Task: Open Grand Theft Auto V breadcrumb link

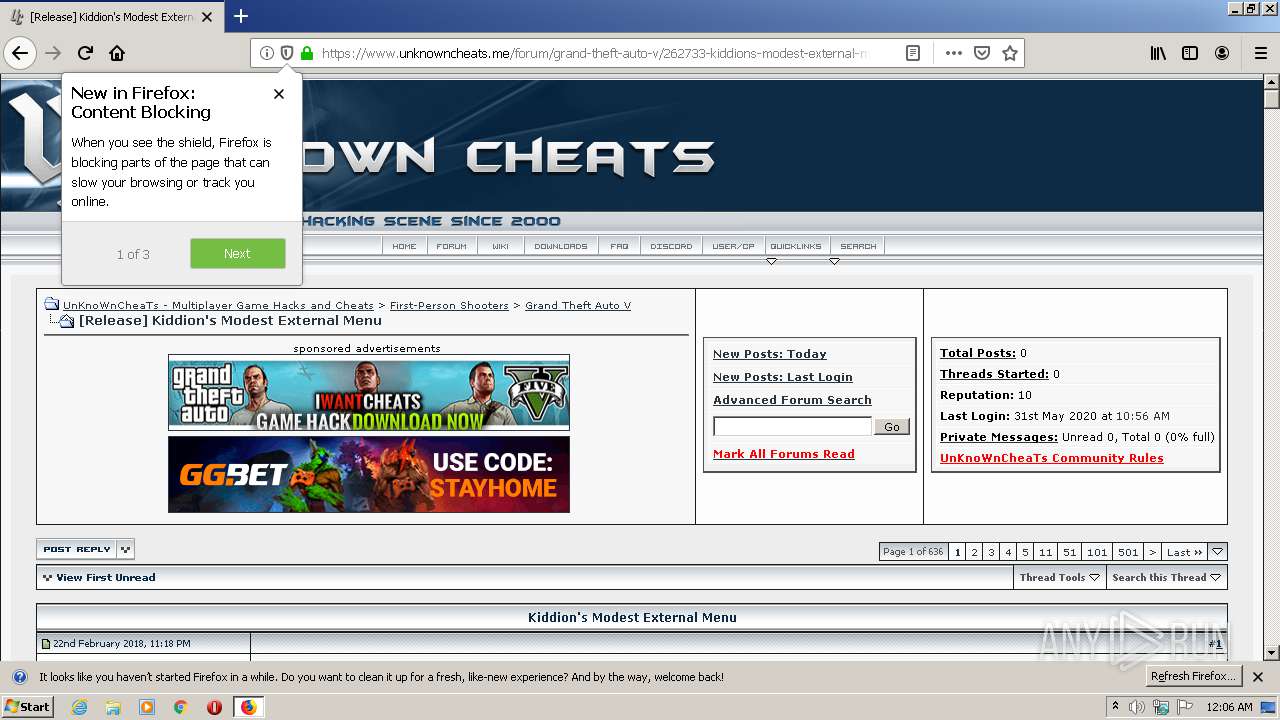Action: click(x=578, y=306)
